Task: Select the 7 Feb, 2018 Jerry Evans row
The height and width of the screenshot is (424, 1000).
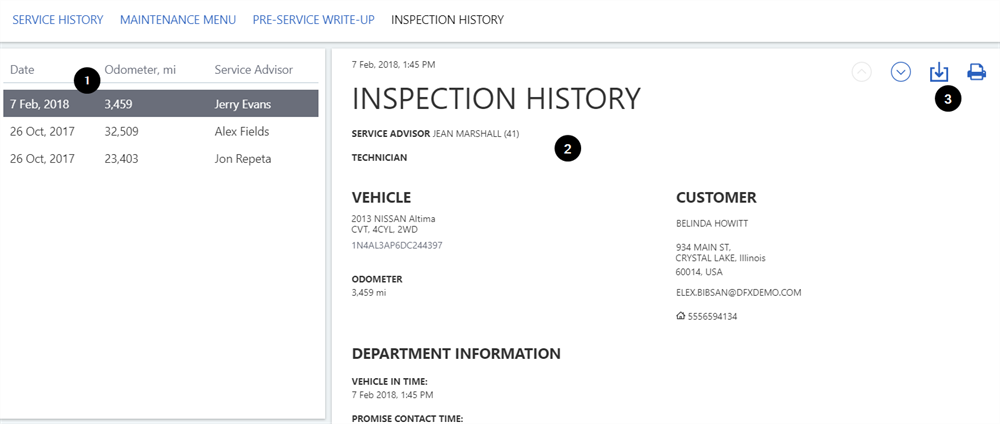Action: pyautogui.click(x=160, y=103)
